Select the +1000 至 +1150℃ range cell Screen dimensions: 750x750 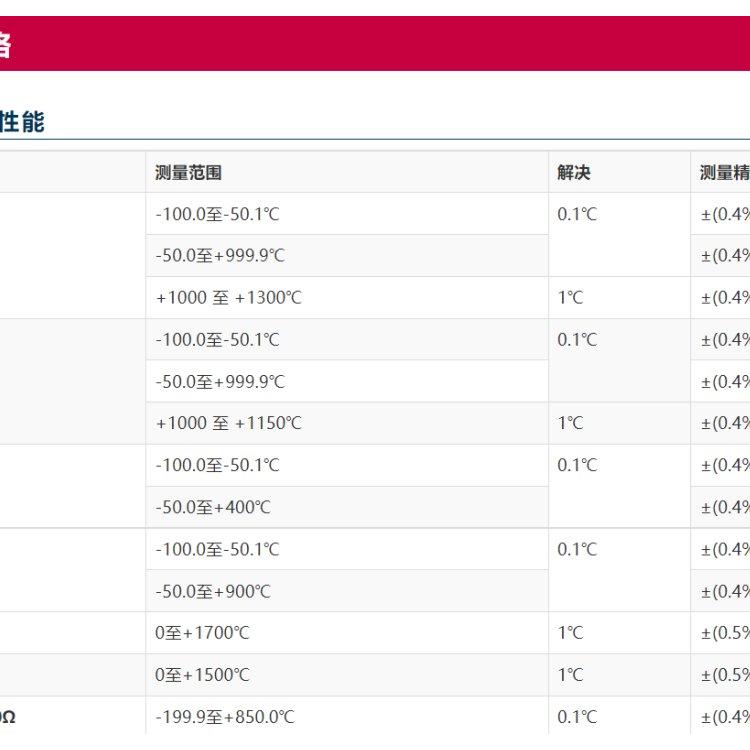tap(347, 423)
